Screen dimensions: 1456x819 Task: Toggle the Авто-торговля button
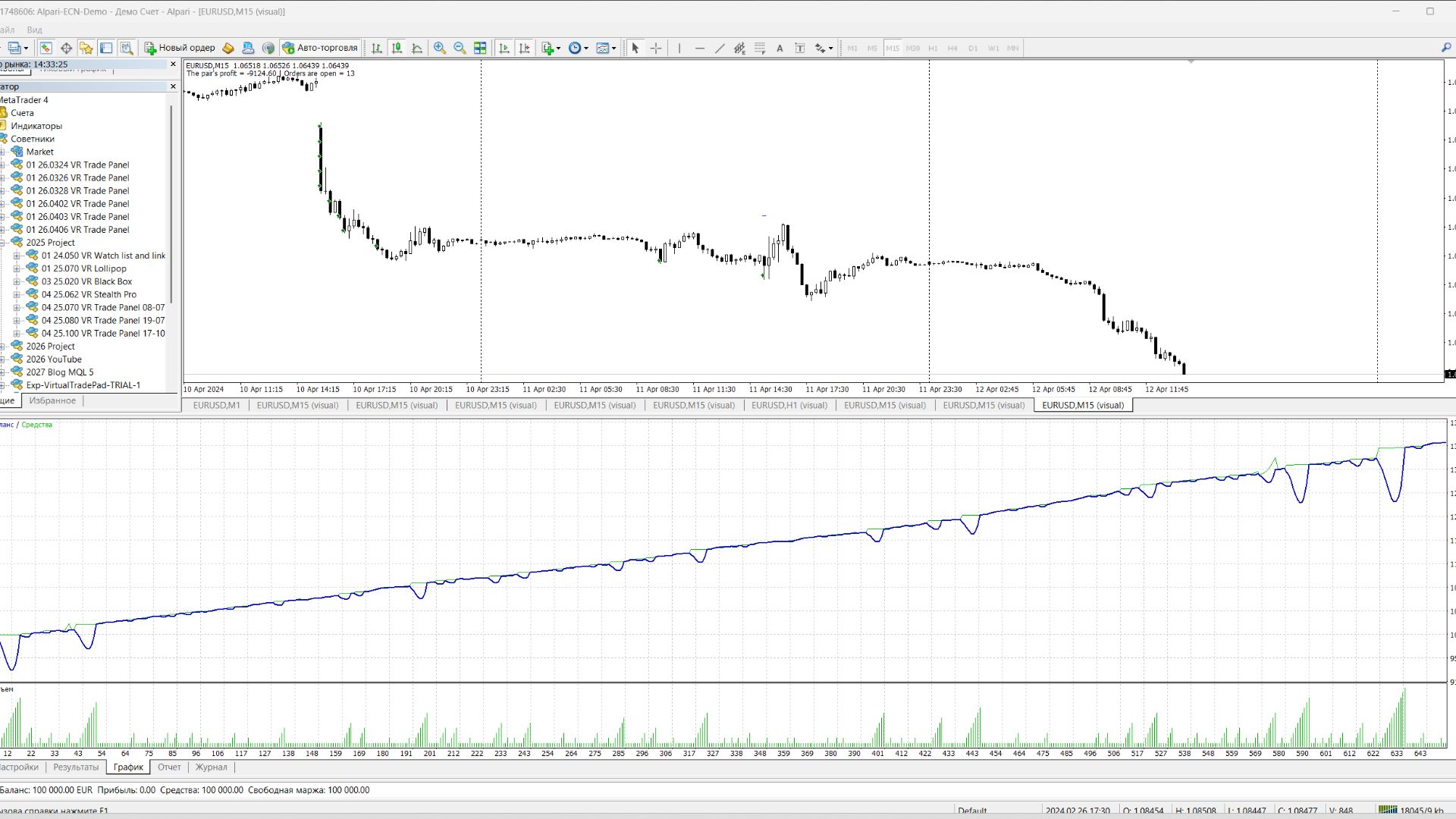point(320,48)
